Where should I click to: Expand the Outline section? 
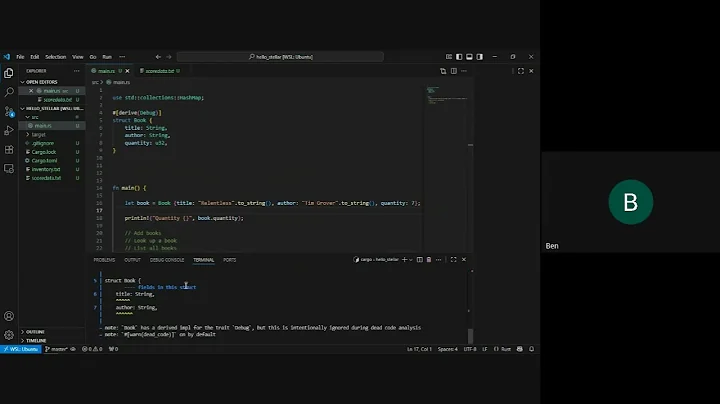click(x=51, y=331)
